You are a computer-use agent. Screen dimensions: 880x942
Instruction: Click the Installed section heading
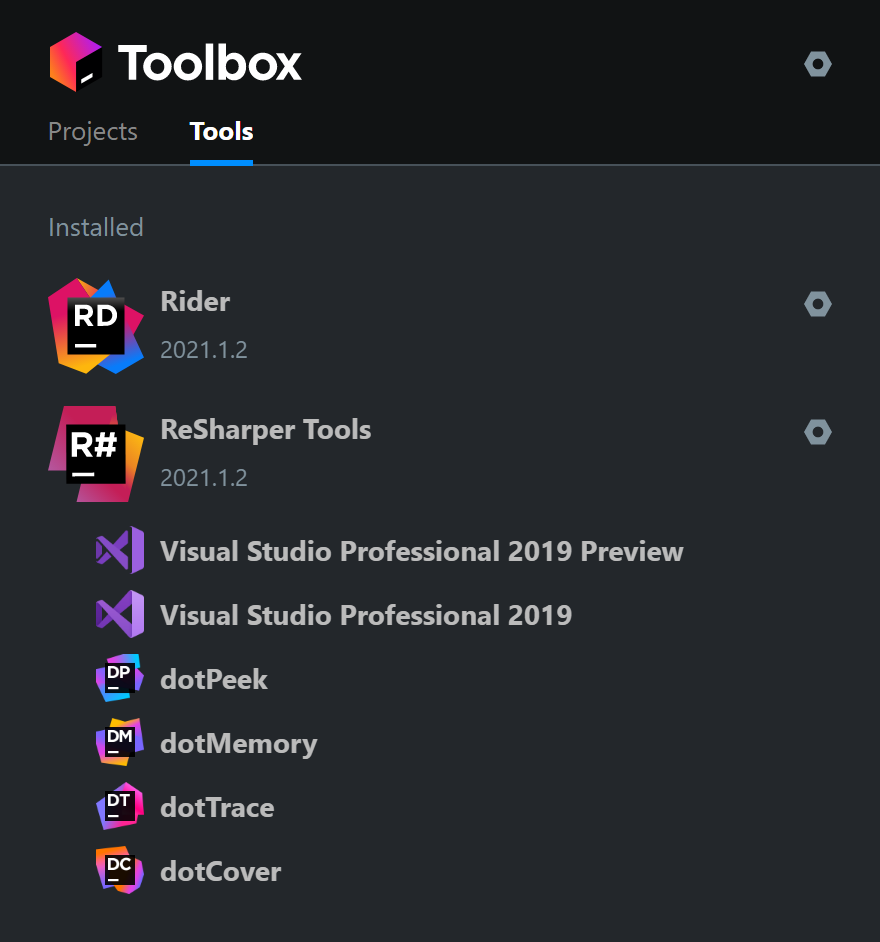(x=96, y=228)
